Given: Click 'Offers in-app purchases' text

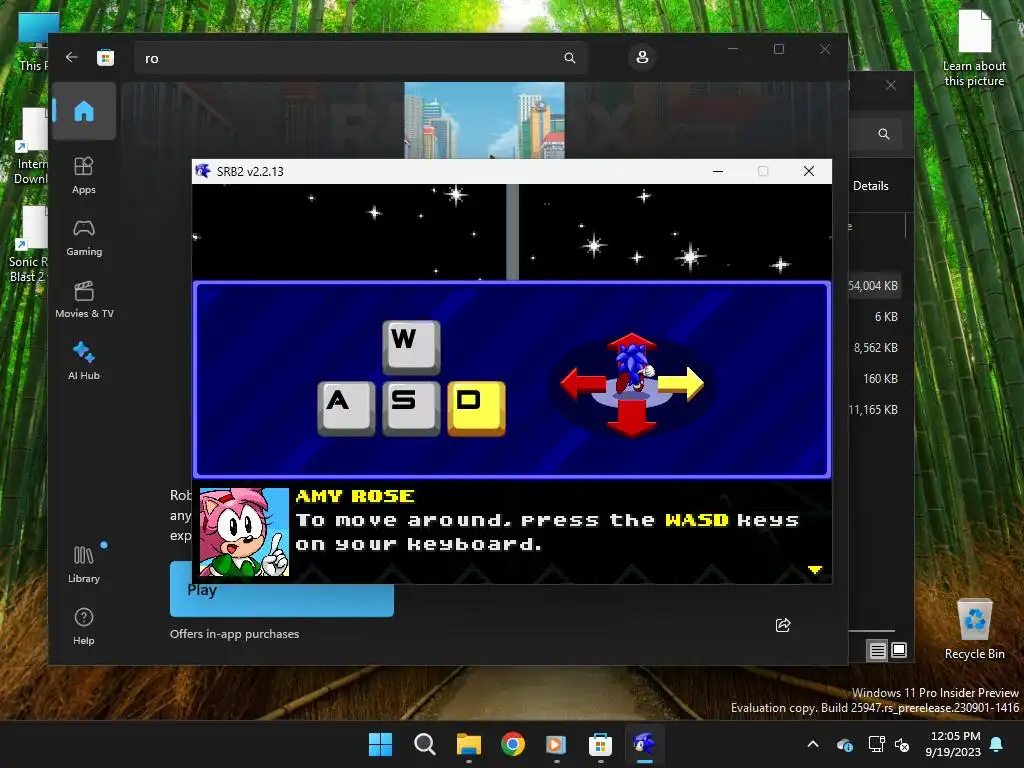Looking at the screenshot, I should pyautogui.click(x=234, y=633).
